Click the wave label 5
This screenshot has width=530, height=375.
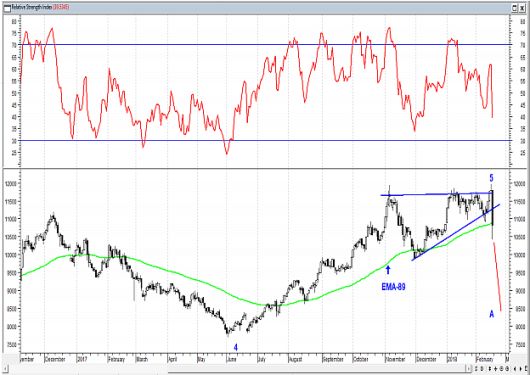click(491, 178)
